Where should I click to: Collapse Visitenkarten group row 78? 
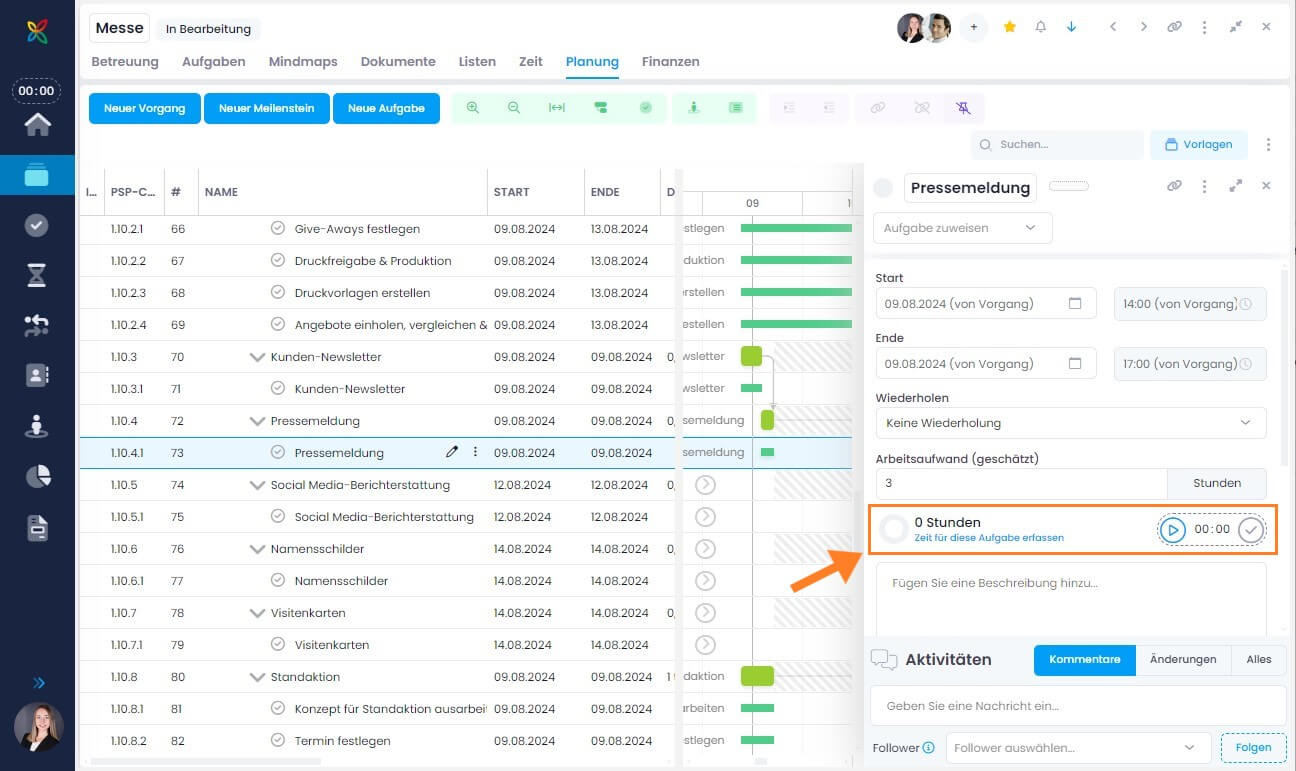(x=257, y=613)
